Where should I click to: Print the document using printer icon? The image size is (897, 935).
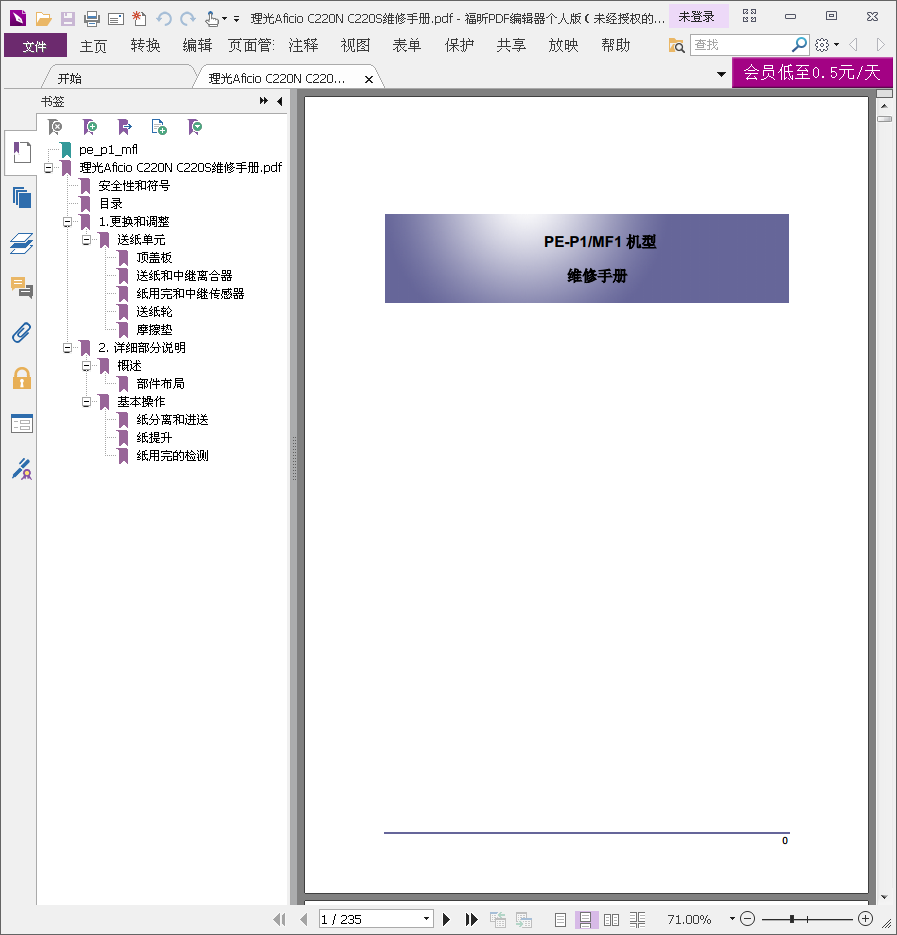pyautogui.click(x=92, y=18)
